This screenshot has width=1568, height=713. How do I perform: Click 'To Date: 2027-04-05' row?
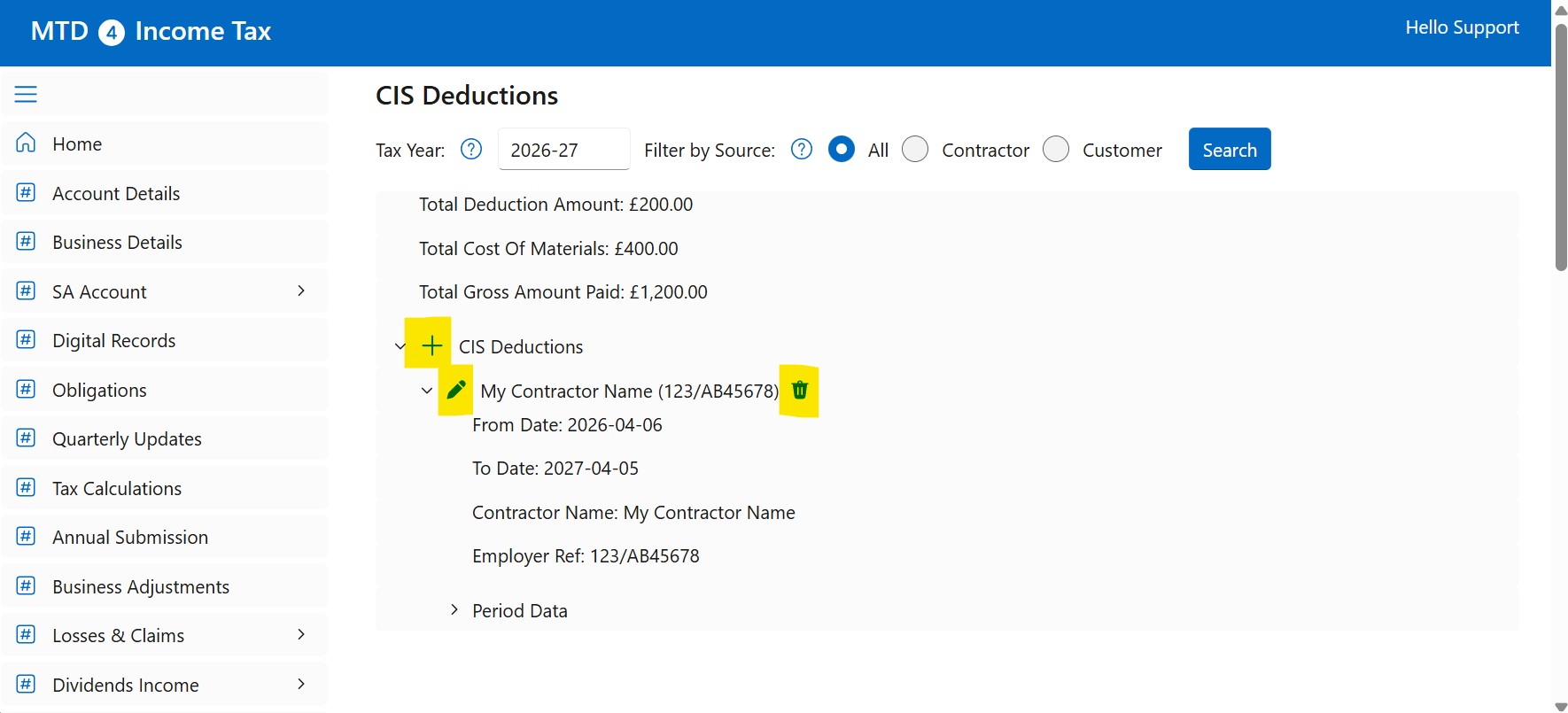coord(555,469)
